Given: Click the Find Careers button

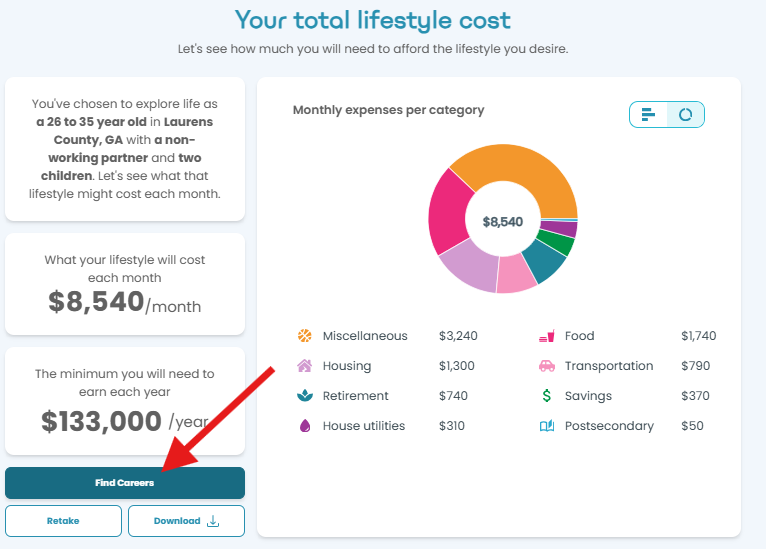Looking at the screenshot, I should pos(125,483).
